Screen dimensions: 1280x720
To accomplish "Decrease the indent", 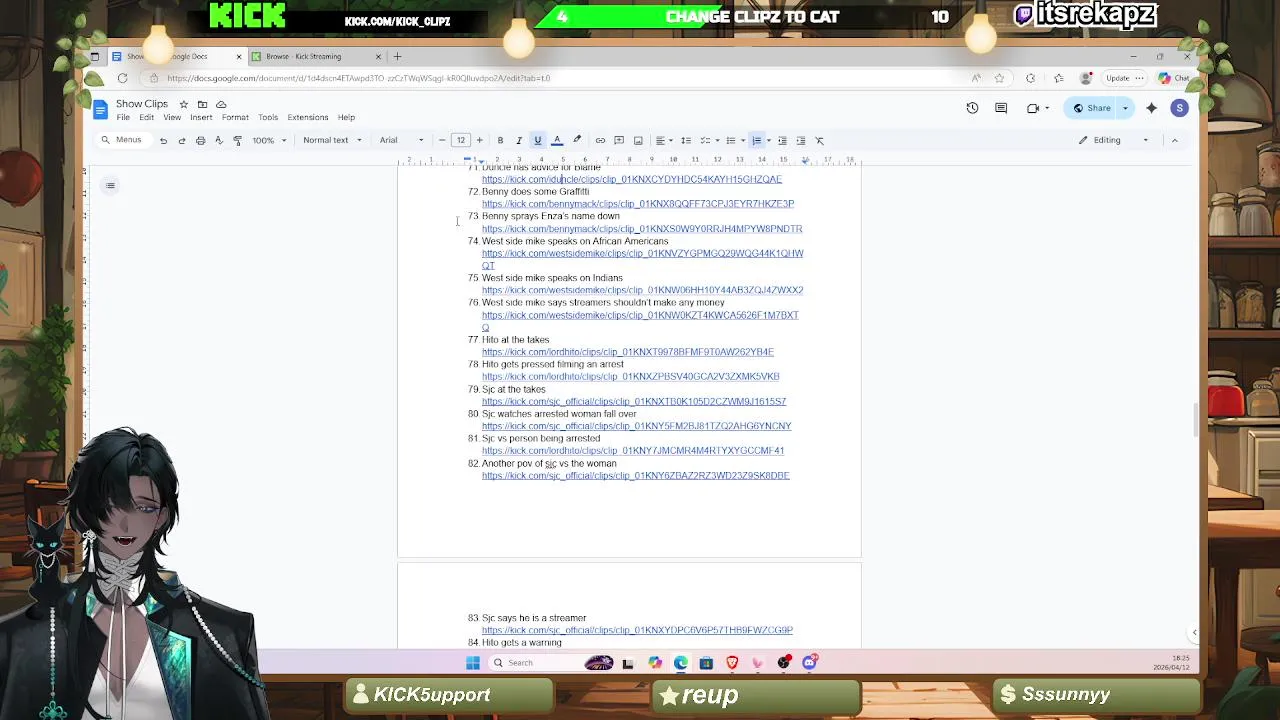I will point(782,140).
